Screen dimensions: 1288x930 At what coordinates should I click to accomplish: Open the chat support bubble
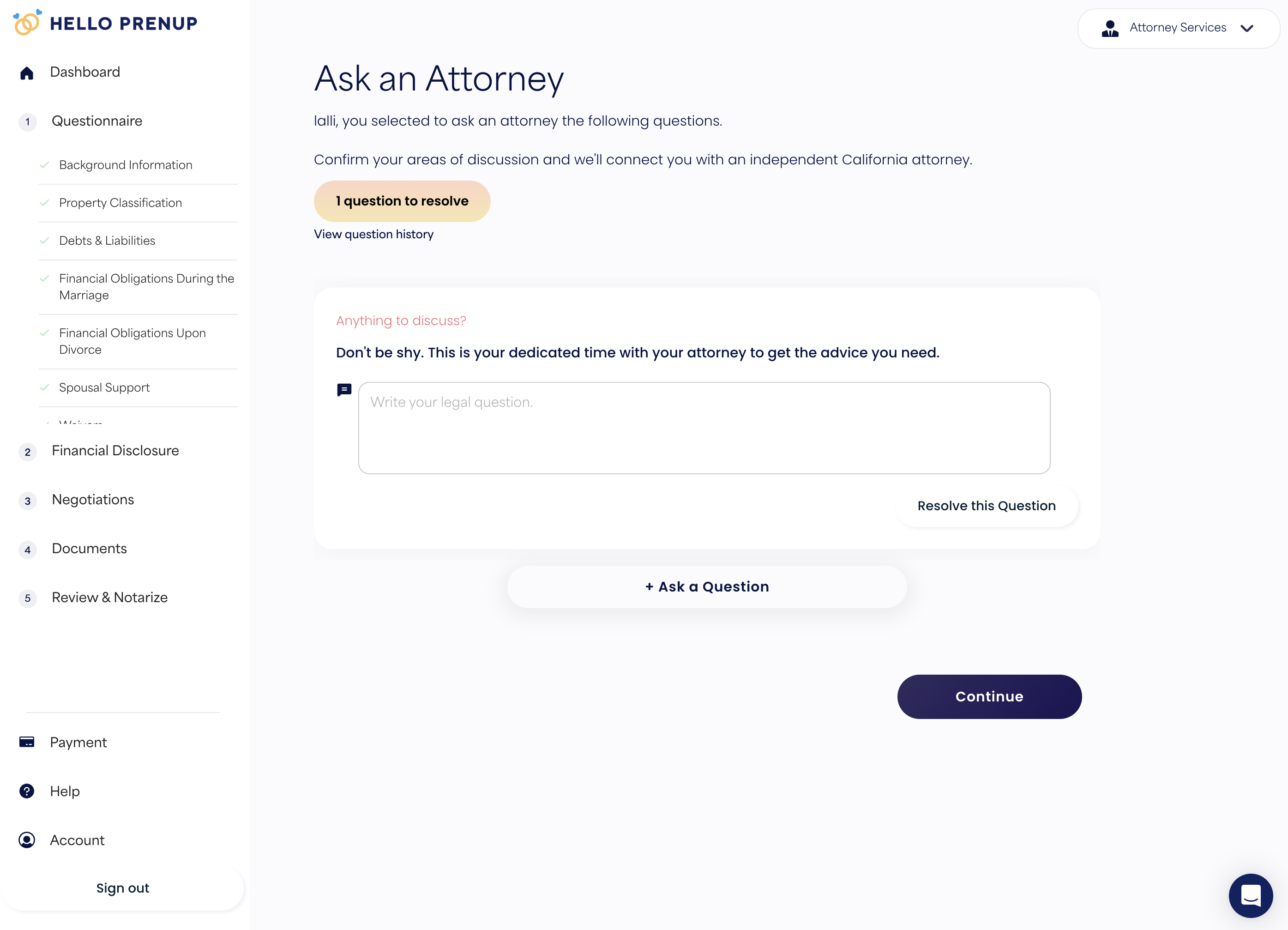coord(1250,895)
